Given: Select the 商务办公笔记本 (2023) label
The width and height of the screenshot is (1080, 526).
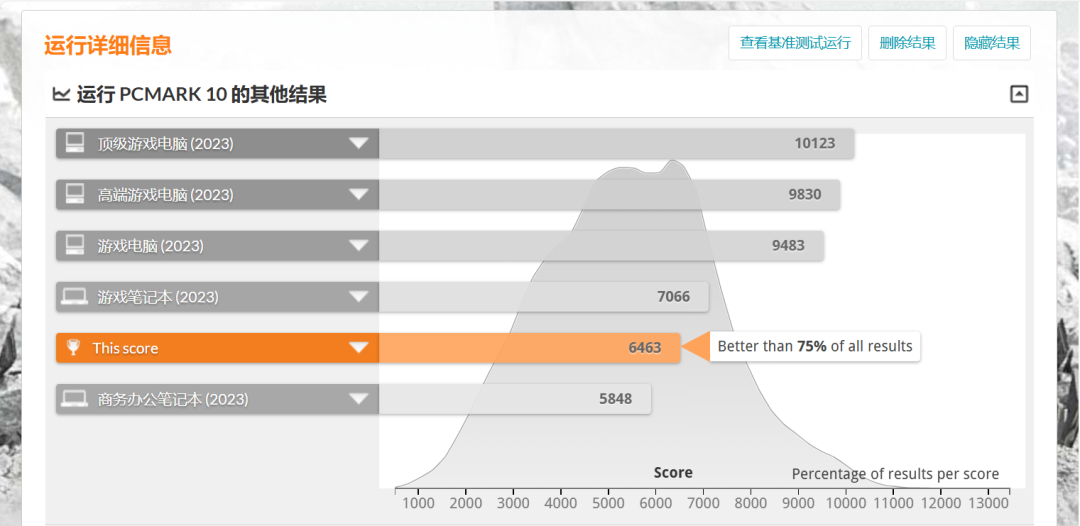Looking at the screenshot, I should (x=173, y=399).
